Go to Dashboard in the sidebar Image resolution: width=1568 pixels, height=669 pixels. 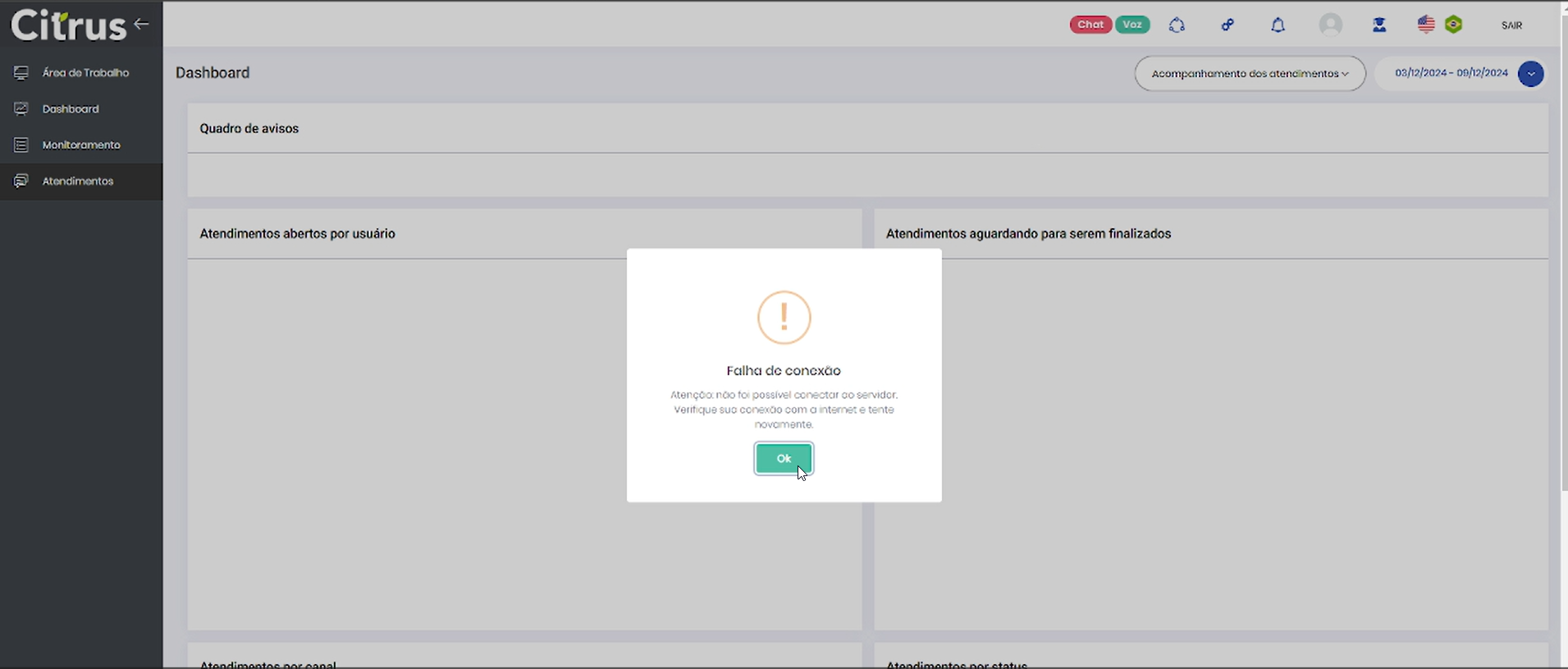click(x=71, y=109)
